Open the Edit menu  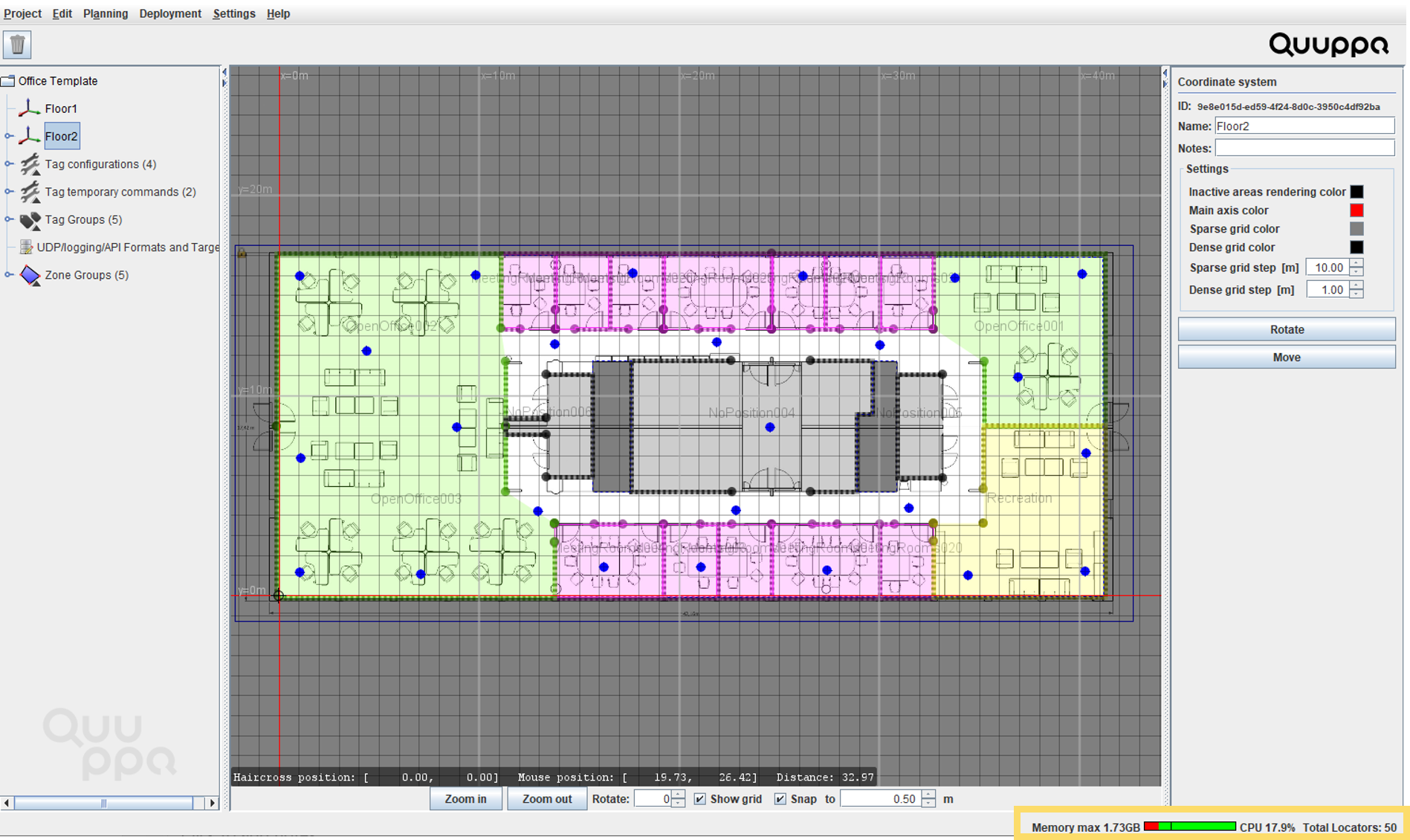coord(62,13)
